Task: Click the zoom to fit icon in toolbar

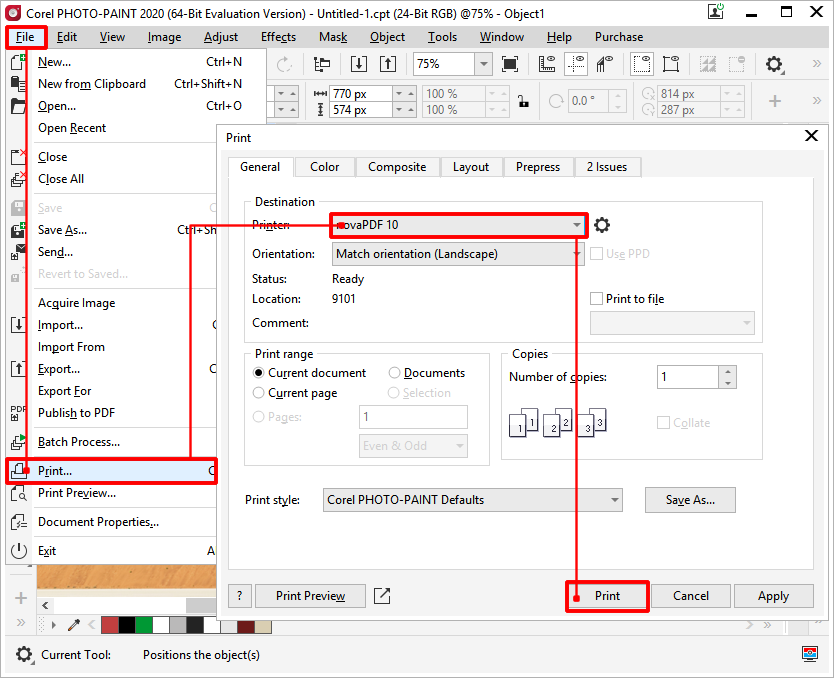Action: [510, 64]
